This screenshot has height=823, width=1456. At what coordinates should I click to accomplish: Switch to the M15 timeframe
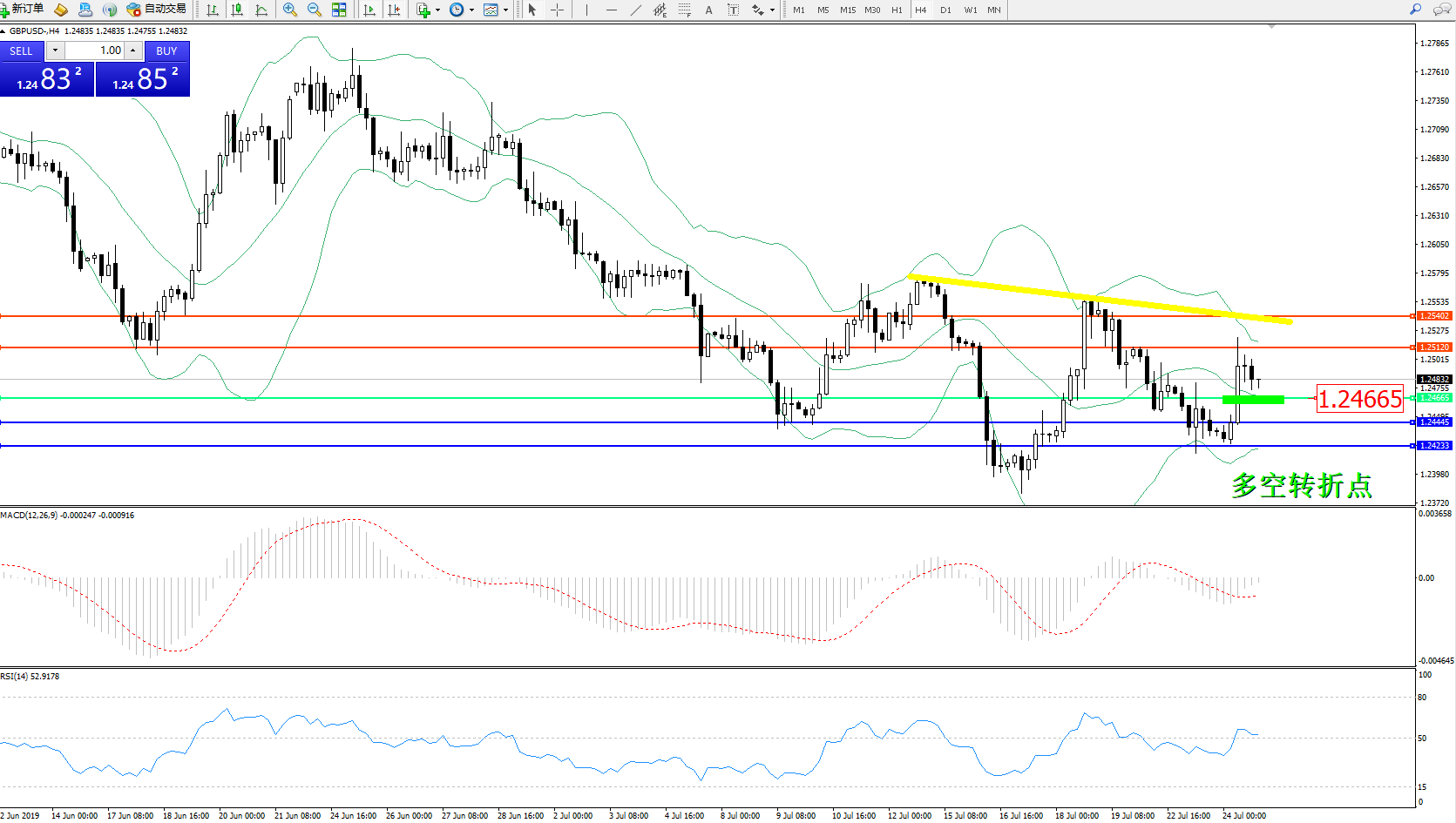847,10
